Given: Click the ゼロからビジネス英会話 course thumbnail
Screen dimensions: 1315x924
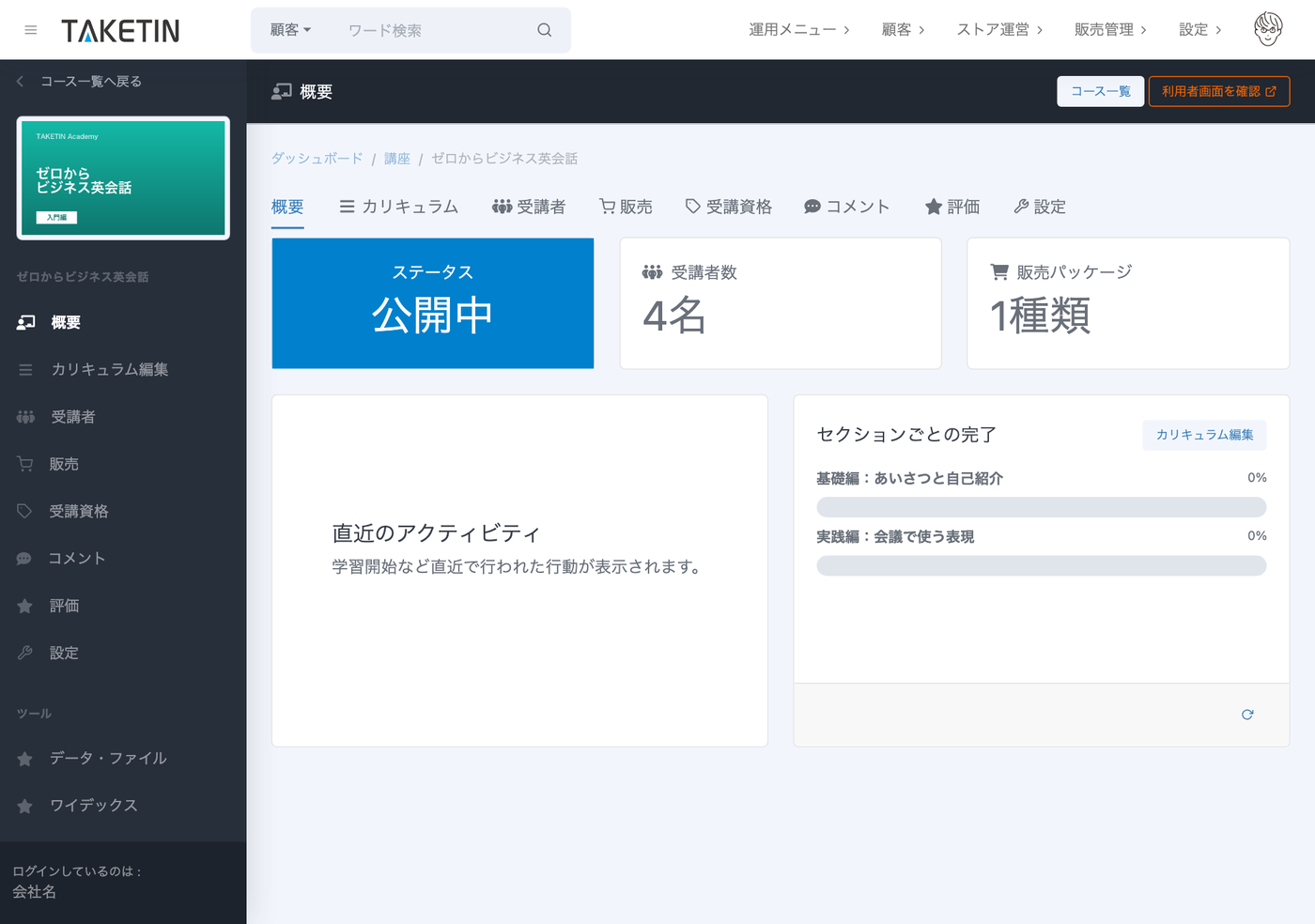Looking at the screenshot, I should tap(123, 178).
